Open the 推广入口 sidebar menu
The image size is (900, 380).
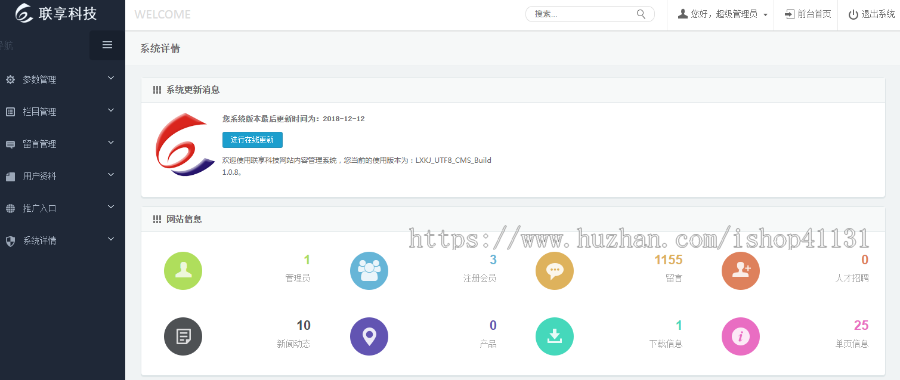62,208
